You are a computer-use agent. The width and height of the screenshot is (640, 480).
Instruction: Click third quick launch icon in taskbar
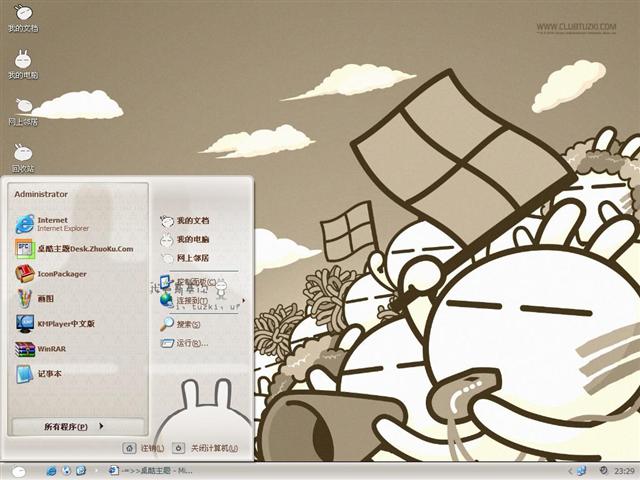(81, 471)
